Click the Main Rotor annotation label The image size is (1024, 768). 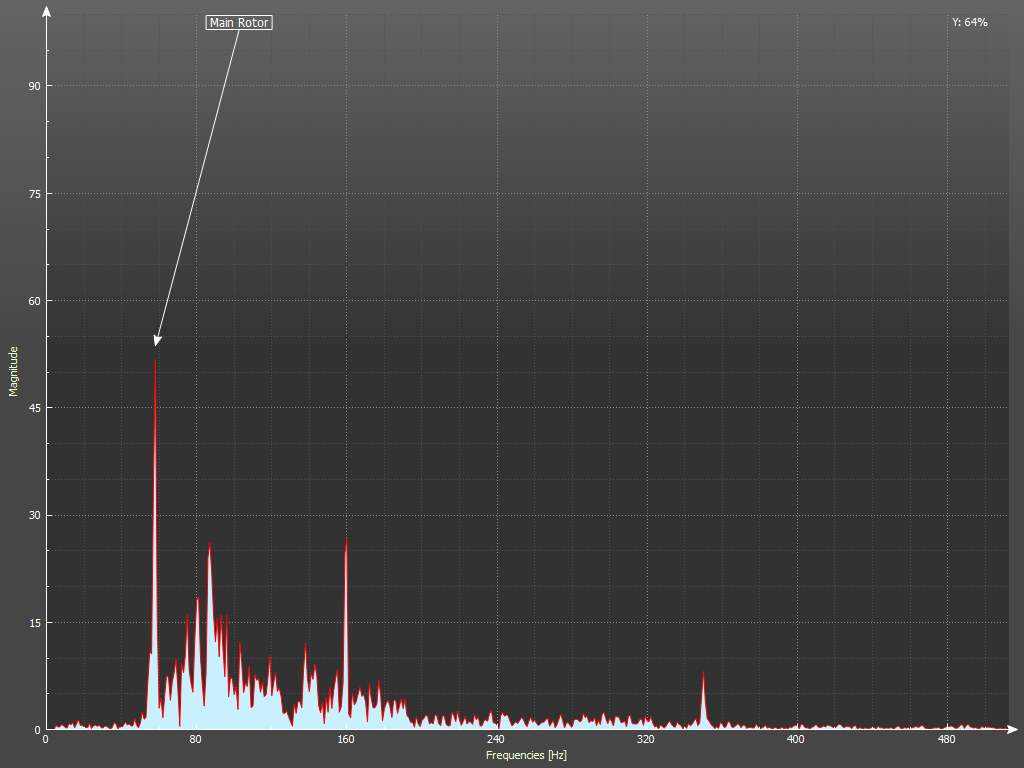pos(239,22)
